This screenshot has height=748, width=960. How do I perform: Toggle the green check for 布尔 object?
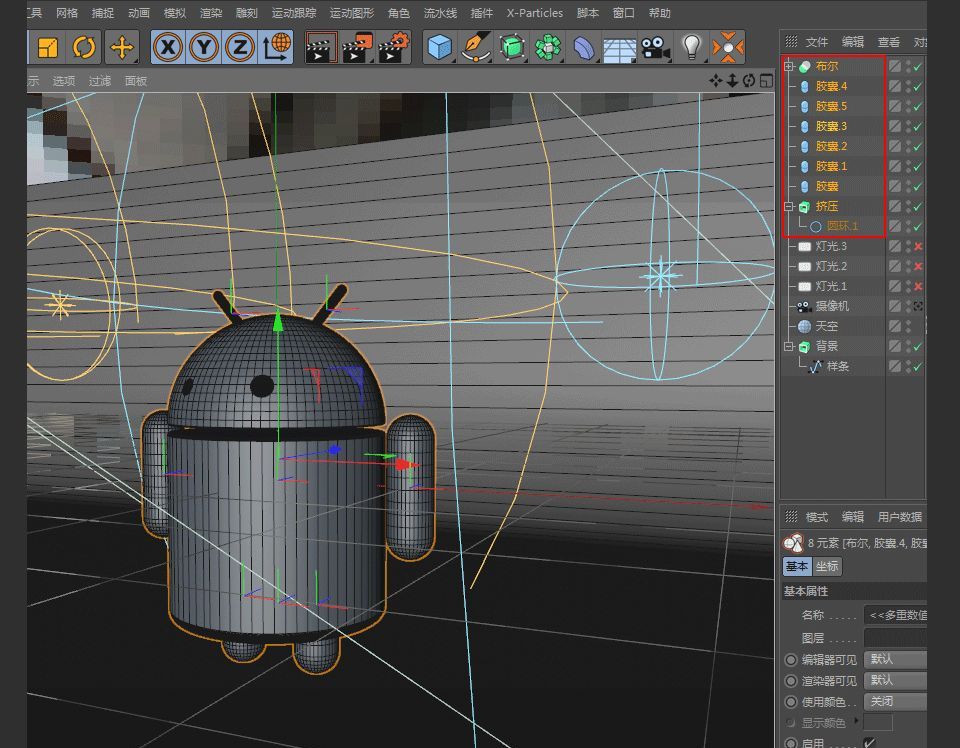[x=917, y=66]
